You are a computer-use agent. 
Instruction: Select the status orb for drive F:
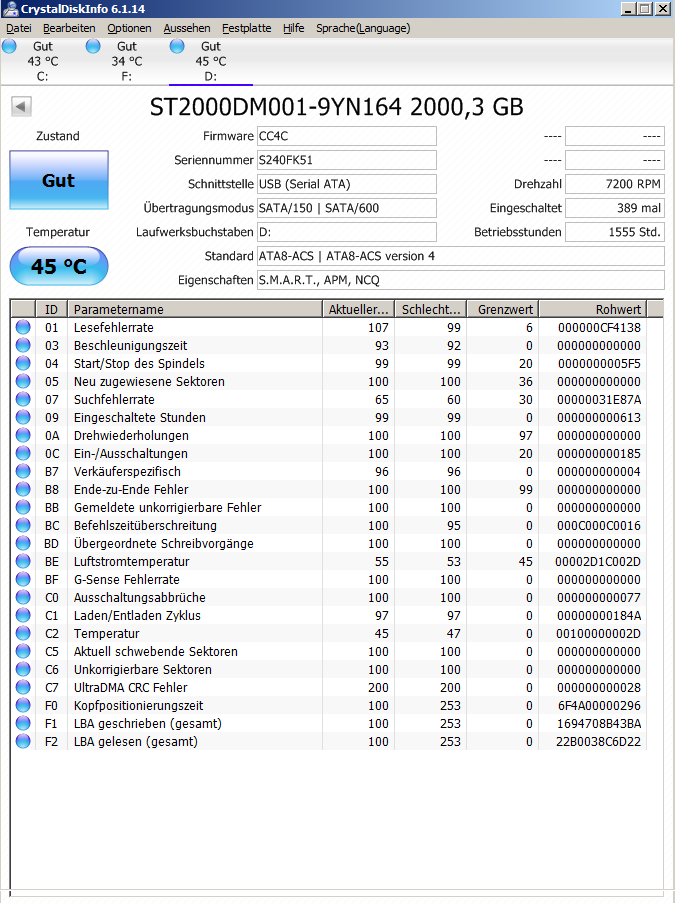click(x=93, y=46)
